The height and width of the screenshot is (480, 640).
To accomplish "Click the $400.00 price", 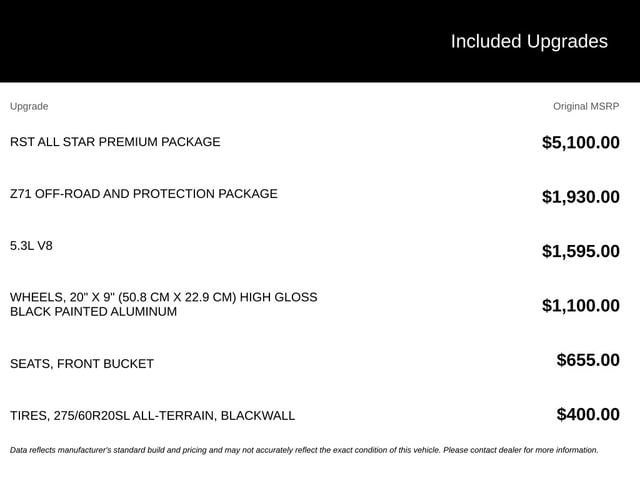I will pos(588,414).
